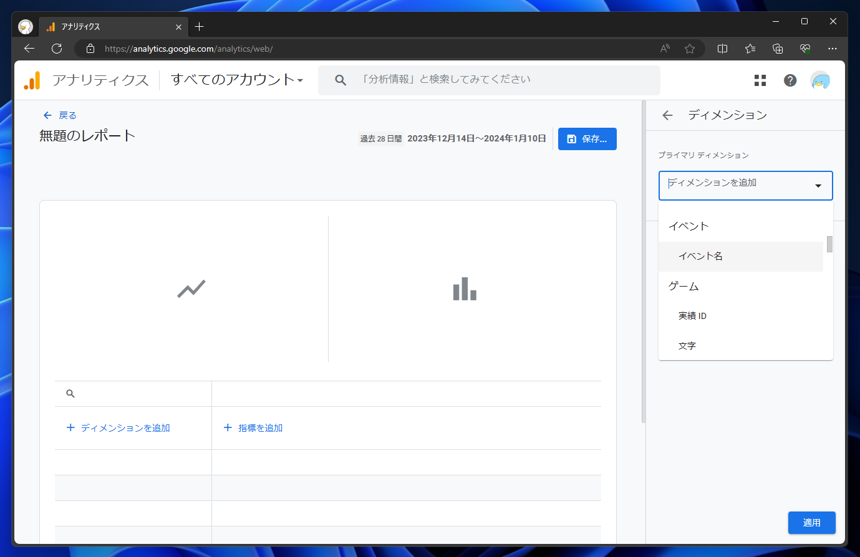Close the アナリティクス tab
Viewport: 860px width, 557px height.
(x=178, y=27)
